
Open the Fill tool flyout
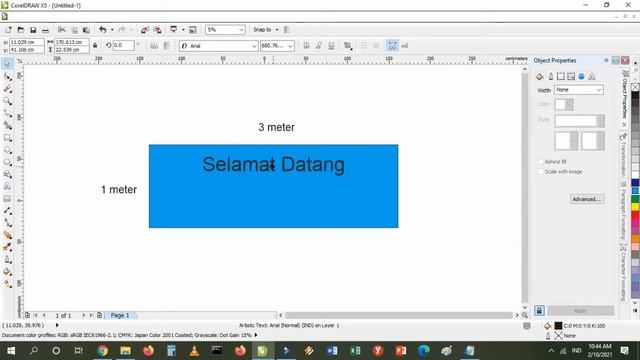[7, 272]
